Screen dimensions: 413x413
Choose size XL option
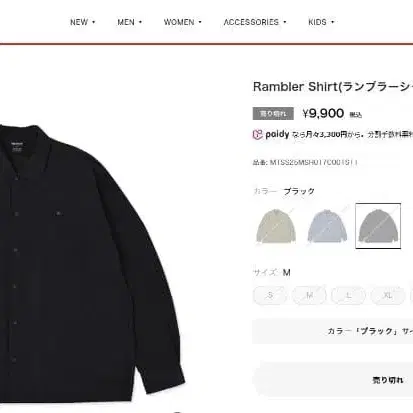point(388,295)
